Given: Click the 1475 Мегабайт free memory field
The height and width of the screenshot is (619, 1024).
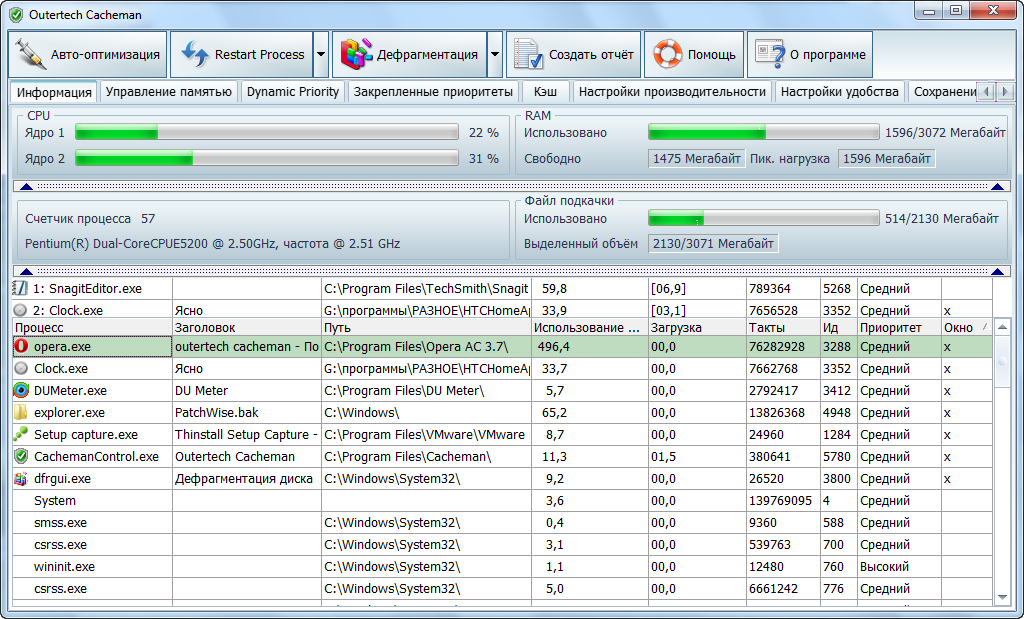Looking at the screenshot, I should [697, 158].
